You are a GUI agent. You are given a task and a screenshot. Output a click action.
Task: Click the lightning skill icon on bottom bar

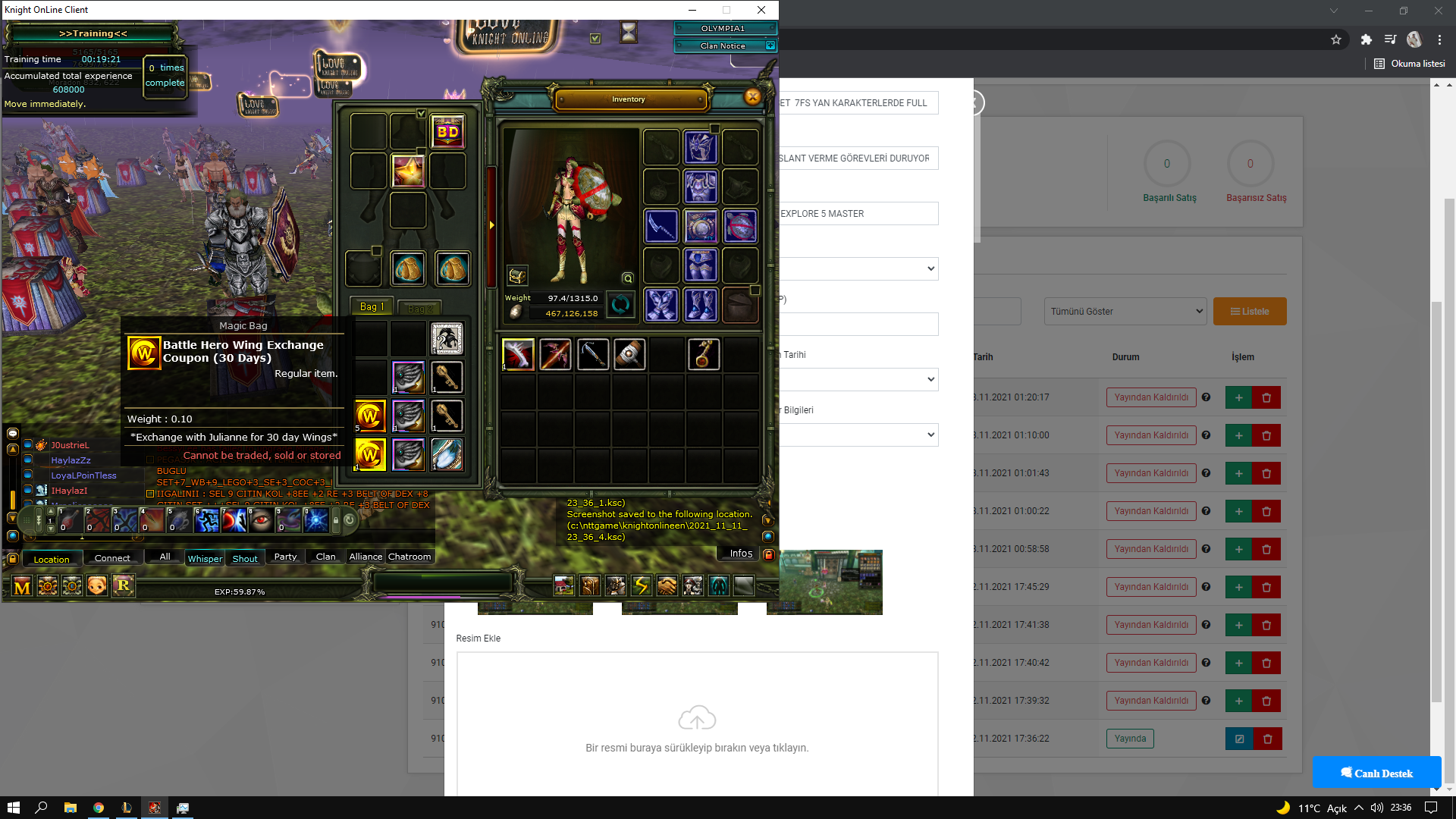pos(642,585)
